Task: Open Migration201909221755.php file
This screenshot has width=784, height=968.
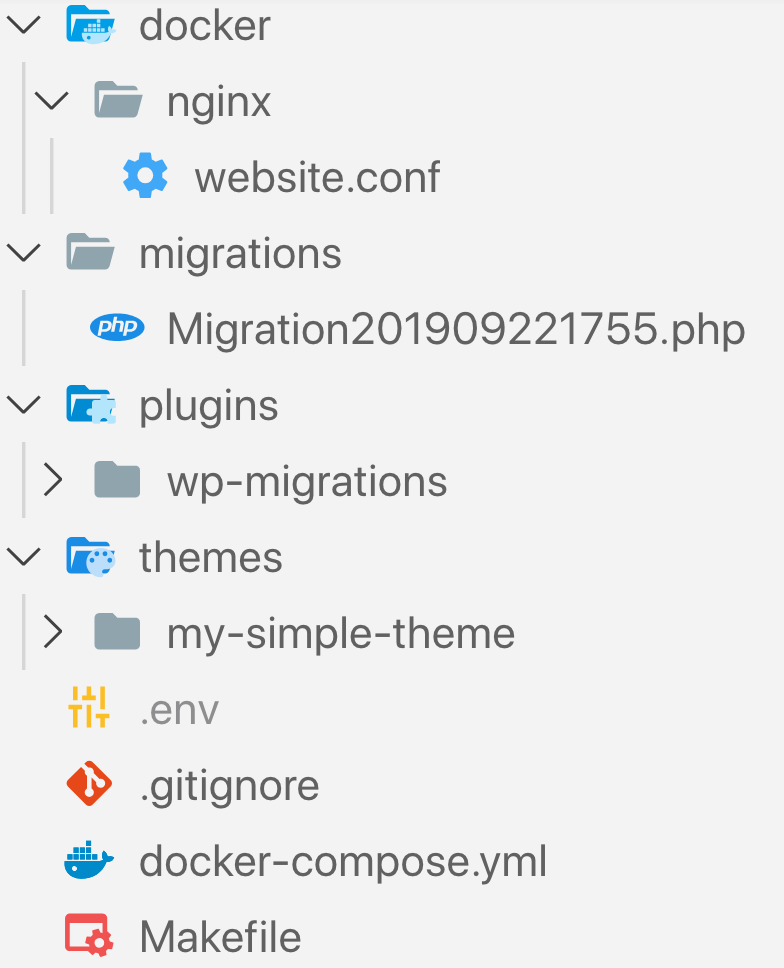Action: [x=456, y=329]
